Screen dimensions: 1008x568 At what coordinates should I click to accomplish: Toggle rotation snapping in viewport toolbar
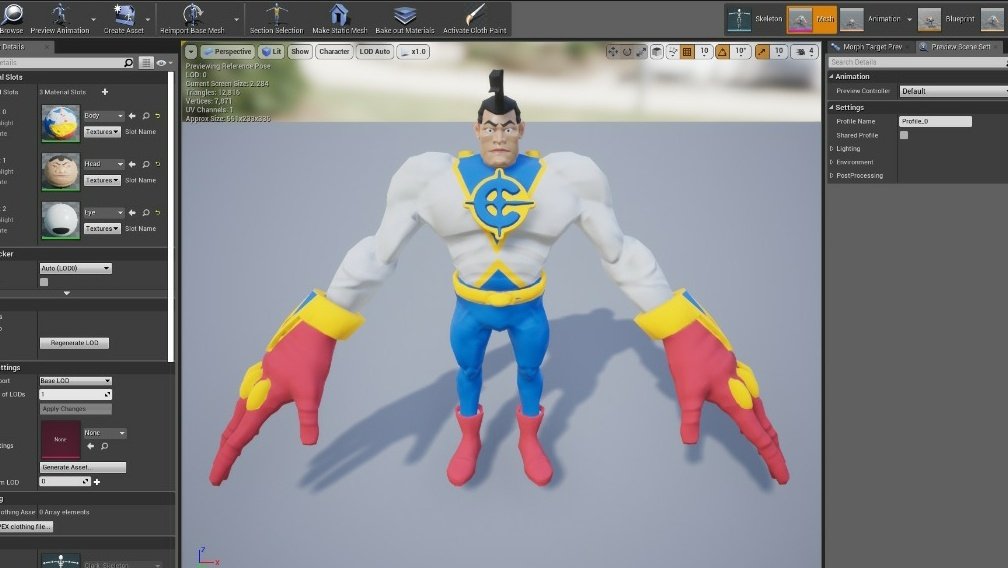point(723,51)
